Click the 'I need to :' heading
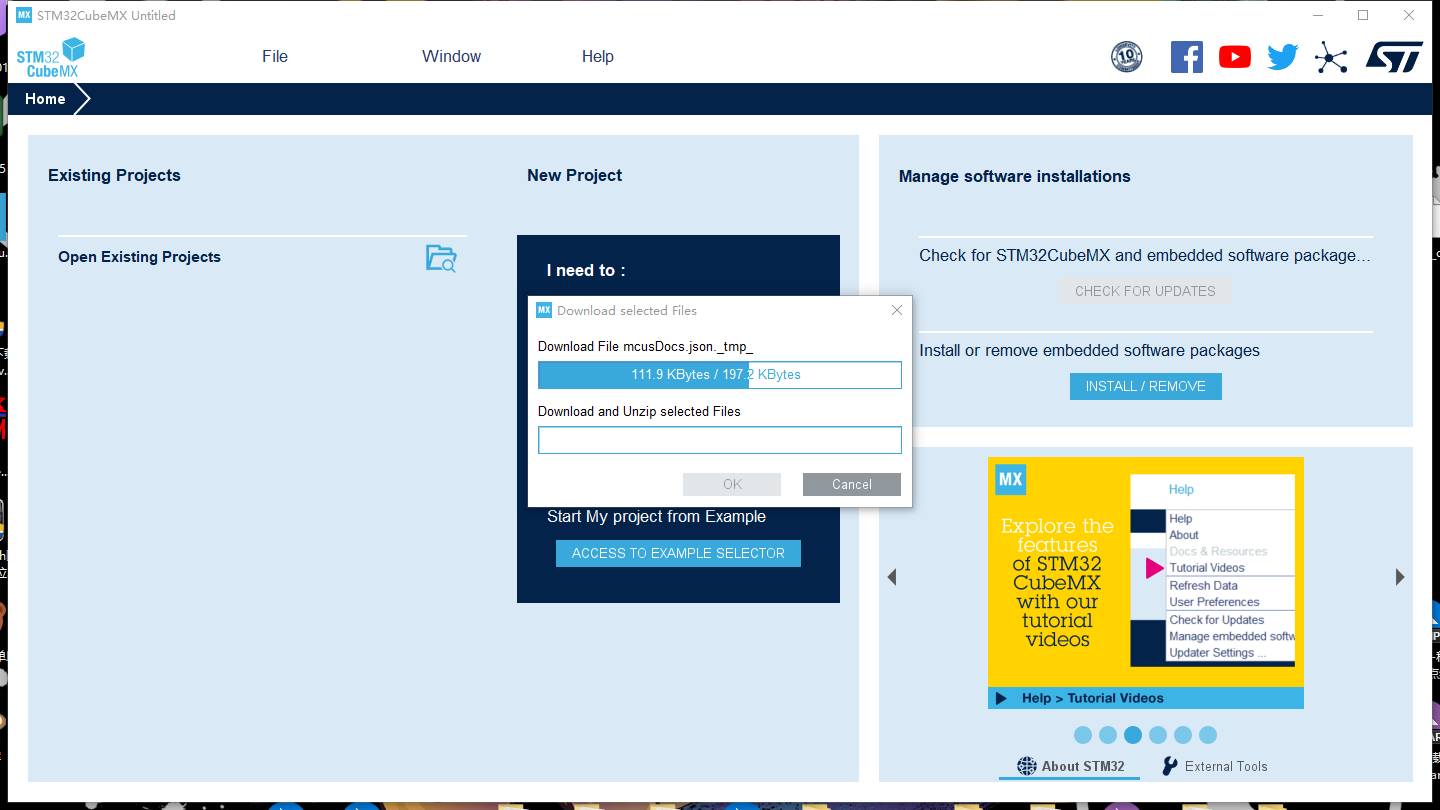Viewport: 1440px width, 810px height. (586, 270)
